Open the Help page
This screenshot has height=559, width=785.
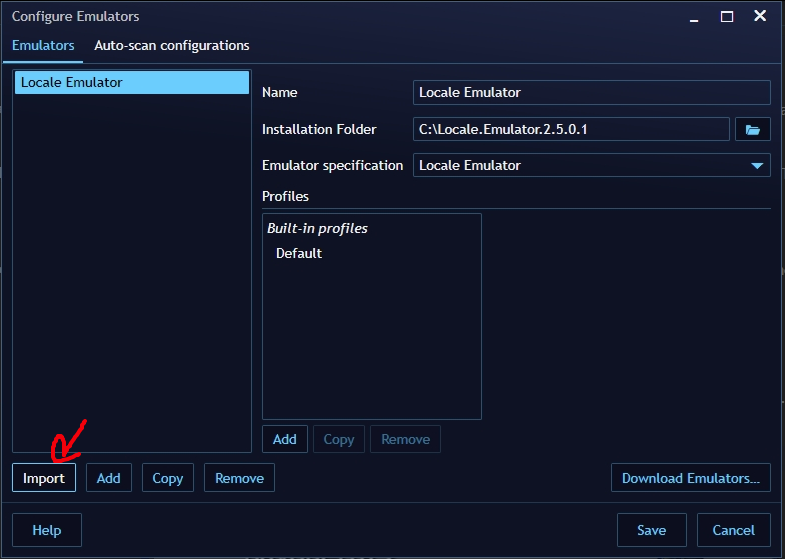tap(47, 530)
